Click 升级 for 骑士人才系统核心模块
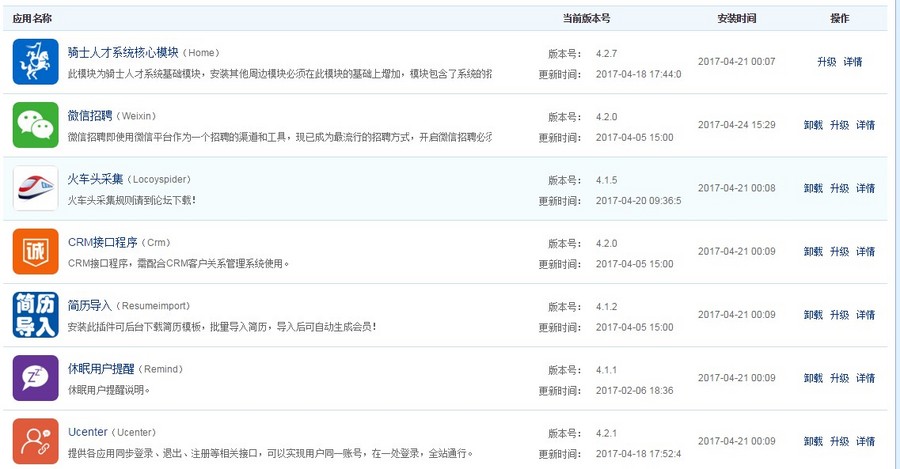This screenshot has width=900, height=469. 827,61
